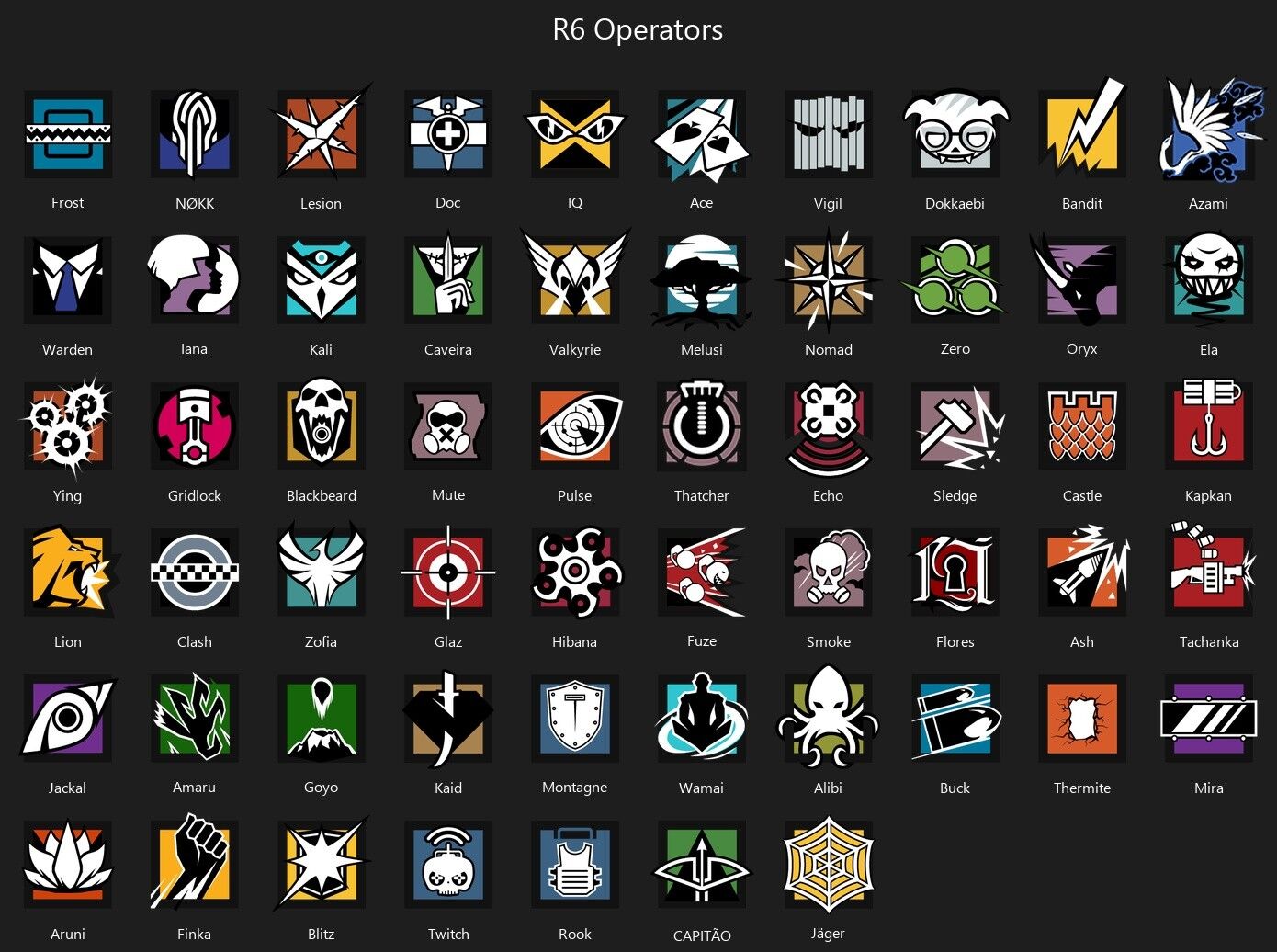
Task: Select the Twitch drone icon
Action: 448,865
